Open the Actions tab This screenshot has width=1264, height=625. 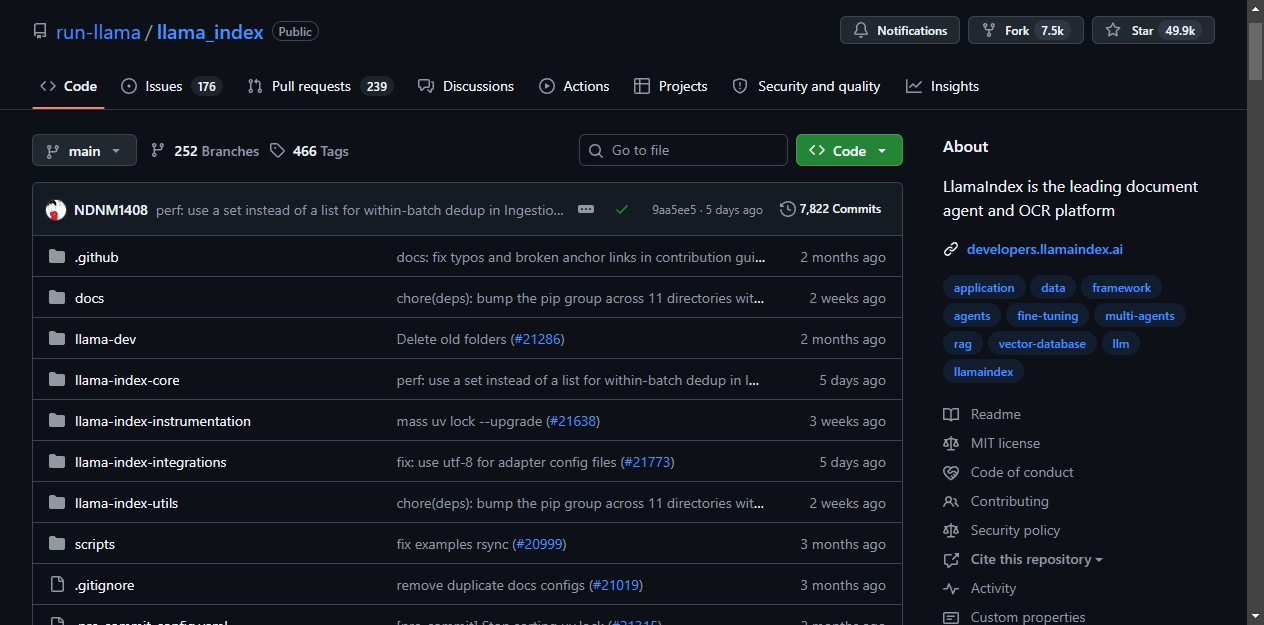click(574, 86)
